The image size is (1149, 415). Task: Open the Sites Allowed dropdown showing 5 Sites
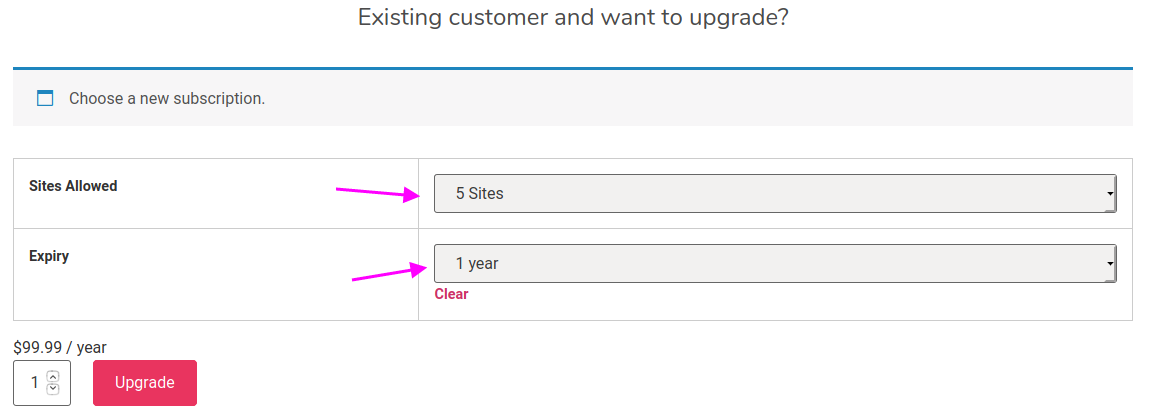click(775, 194)
